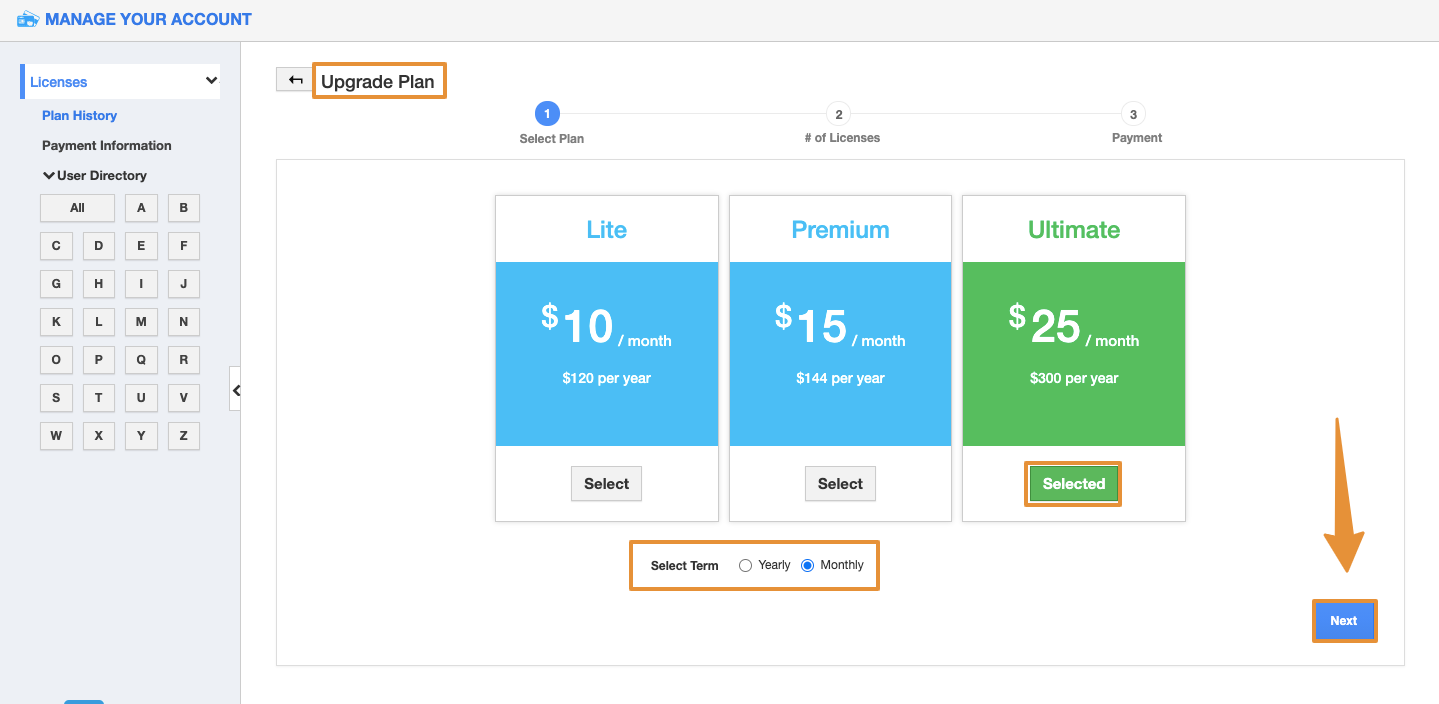
Task: Collapse the User Directory section
Action: tap(48, 176)
